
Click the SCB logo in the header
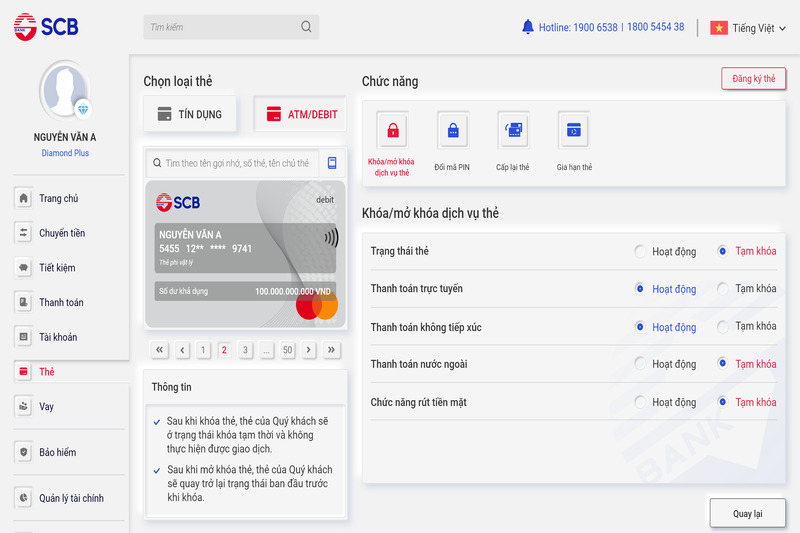pyautogui.click(x=46, y=27)
